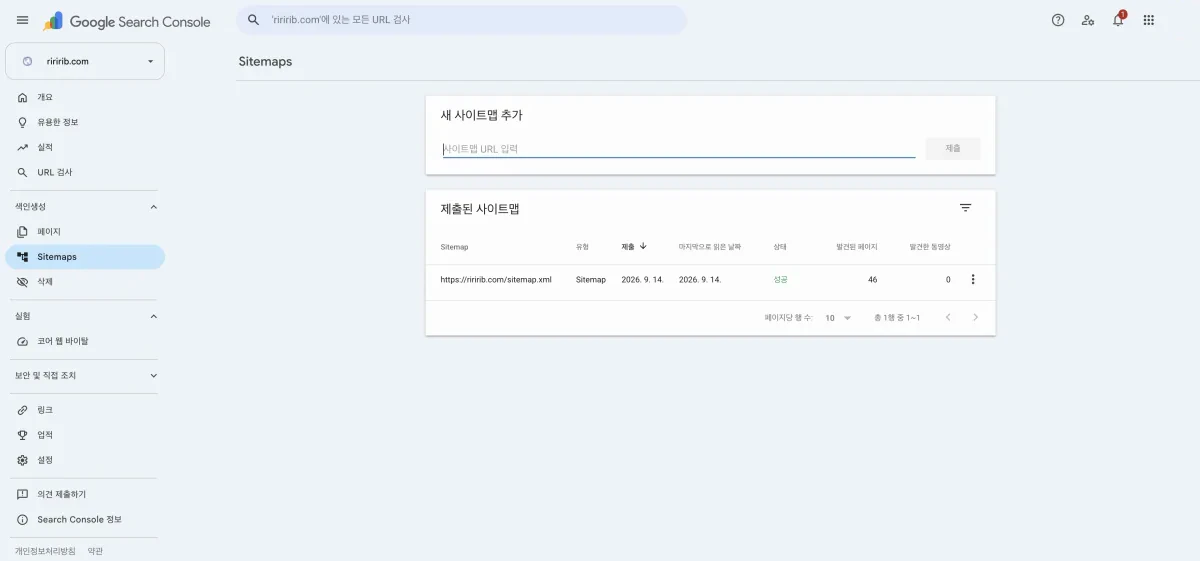The width and height of the screenshot is (1200, 561).
Task: Open URL 검사 inspection tool
Action: click(85, 172)
